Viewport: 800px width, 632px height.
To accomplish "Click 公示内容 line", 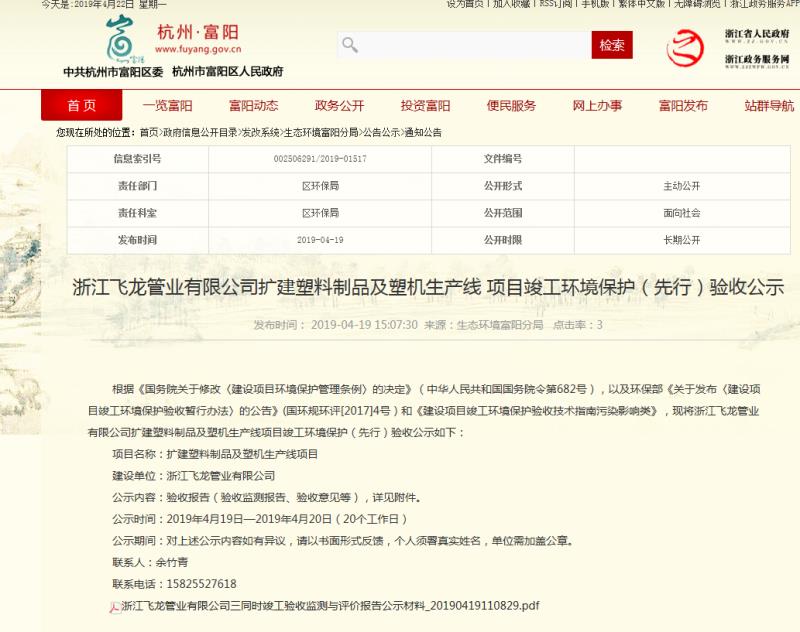I will click(x=266, y=497).
